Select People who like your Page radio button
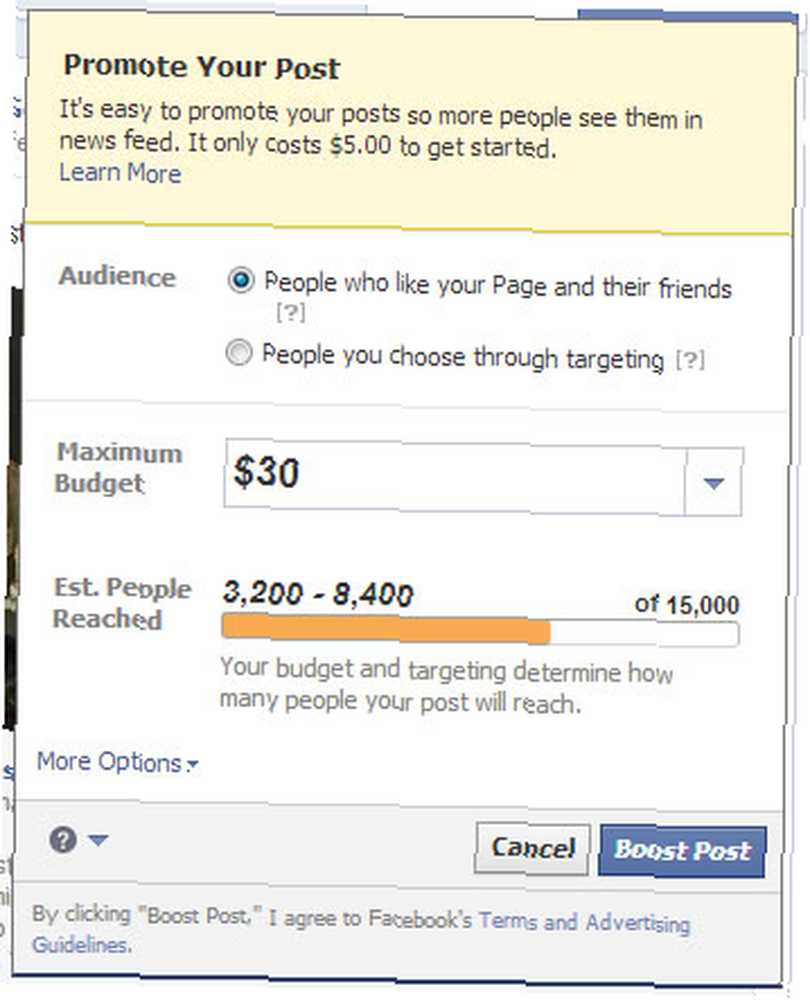 click(241, 280)
